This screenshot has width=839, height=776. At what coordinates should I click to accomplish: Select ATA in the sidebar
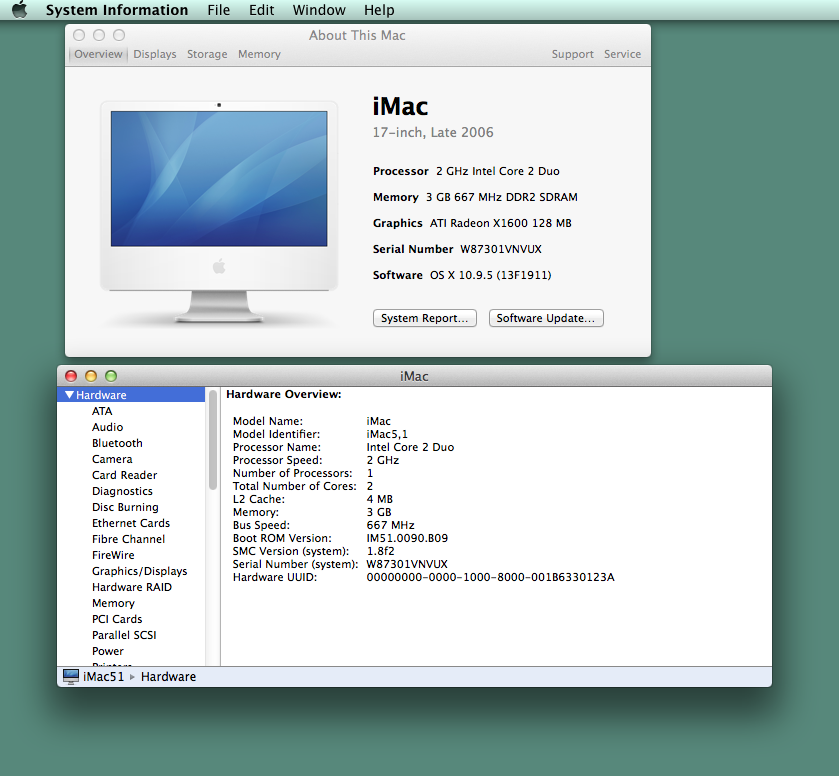tap(102, 411)
